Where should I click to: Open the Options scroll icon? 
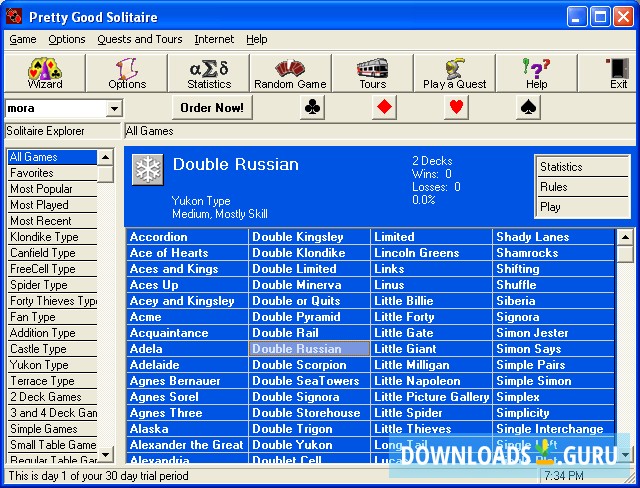[x=127, y=73]
